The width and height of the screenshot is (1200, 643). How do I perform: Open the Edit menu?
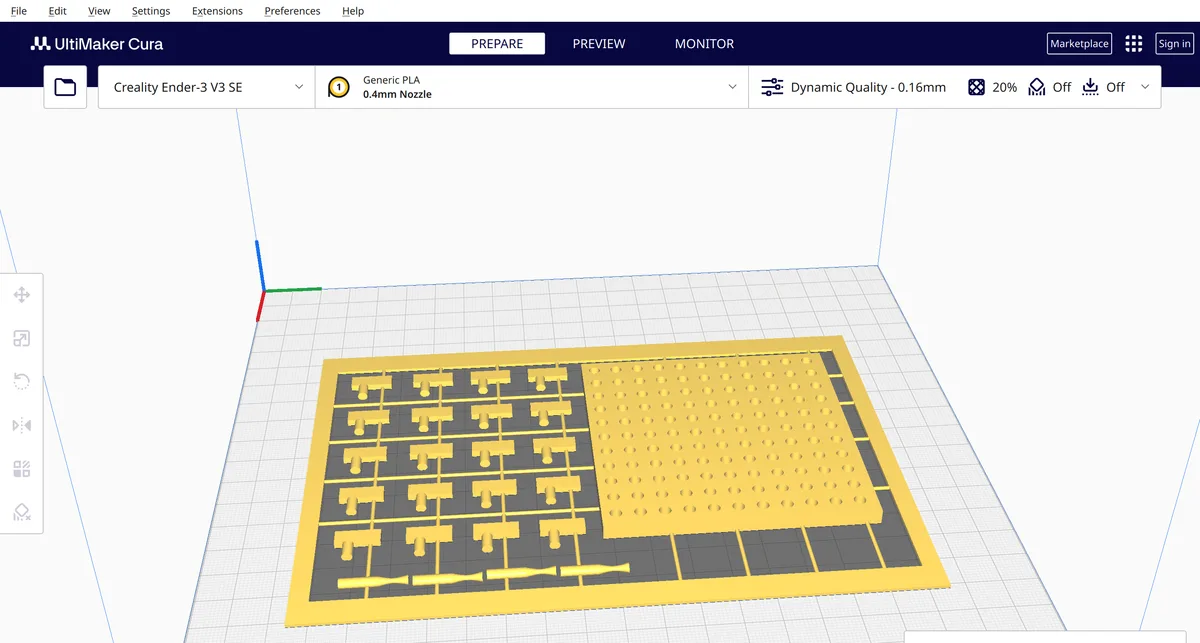(x=57, y=11)
